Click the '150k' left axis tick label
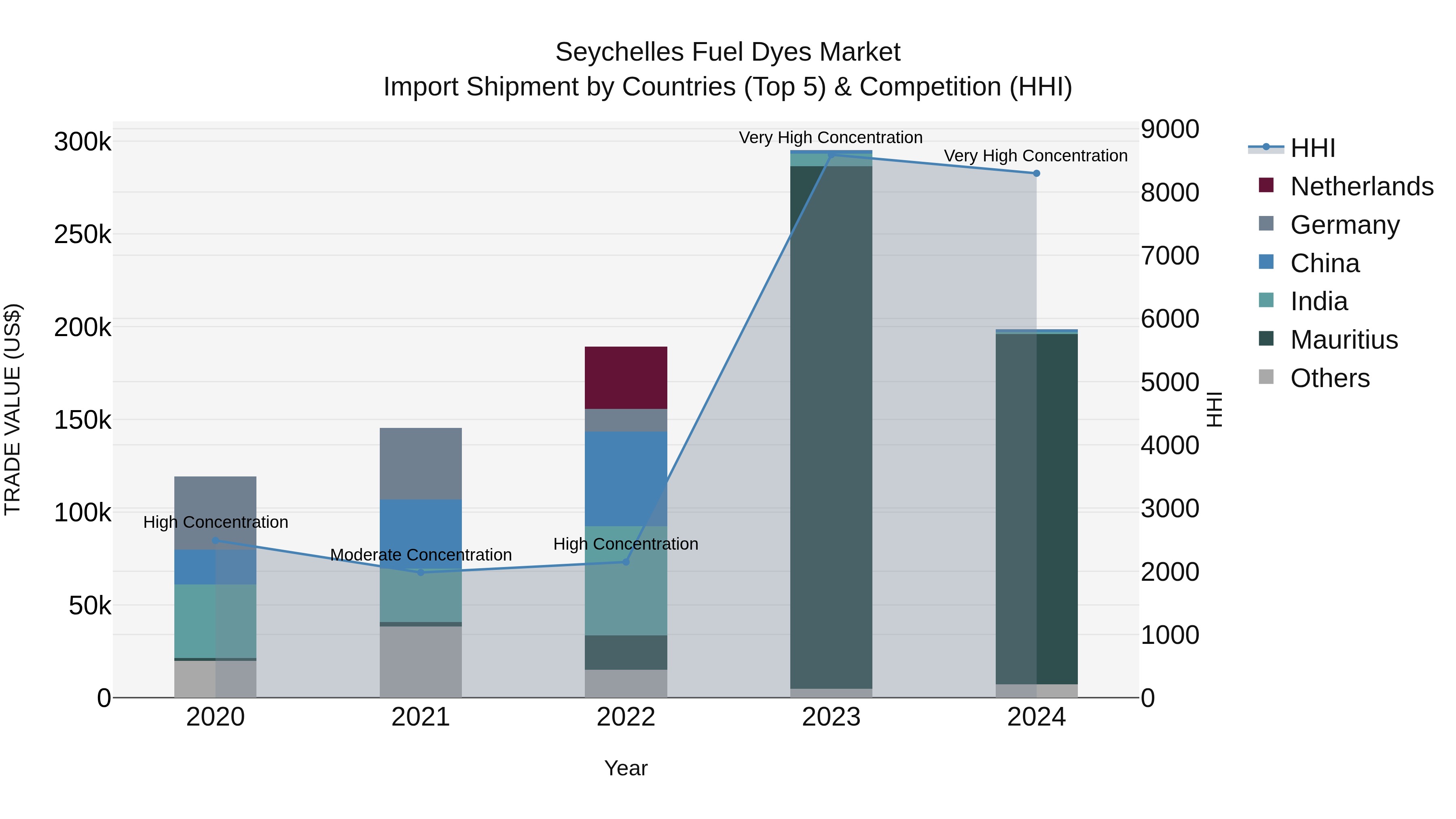Image resolution: width=1456 pixels, height=819 pixels. click(83, 420)
